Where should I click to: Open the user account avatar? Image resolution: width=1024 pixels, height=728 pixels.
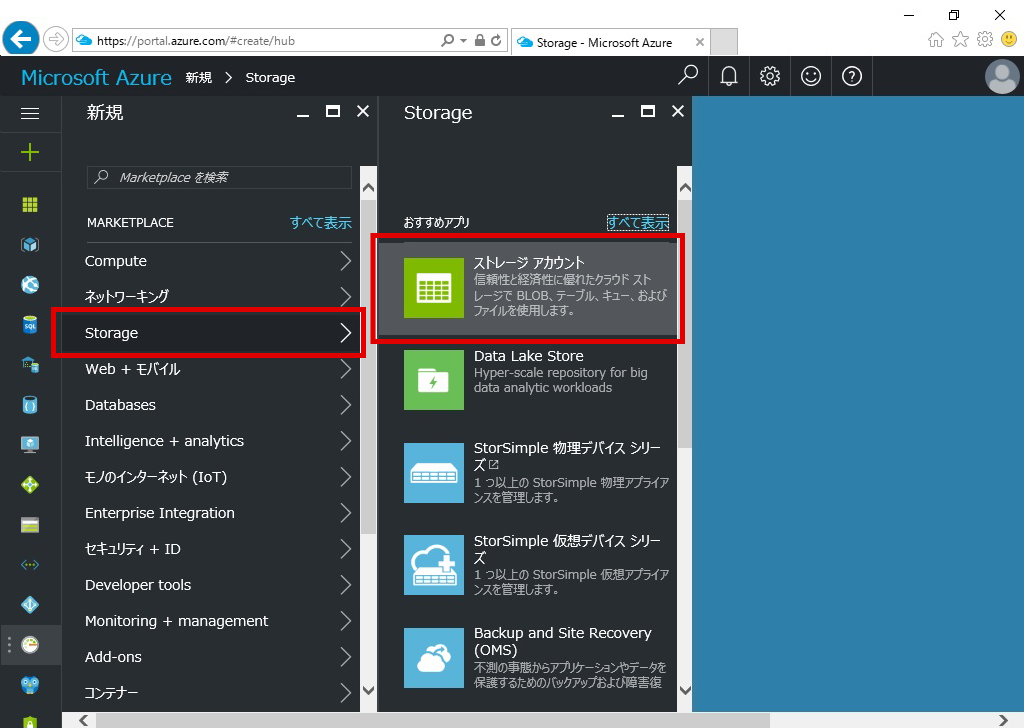1002,76
